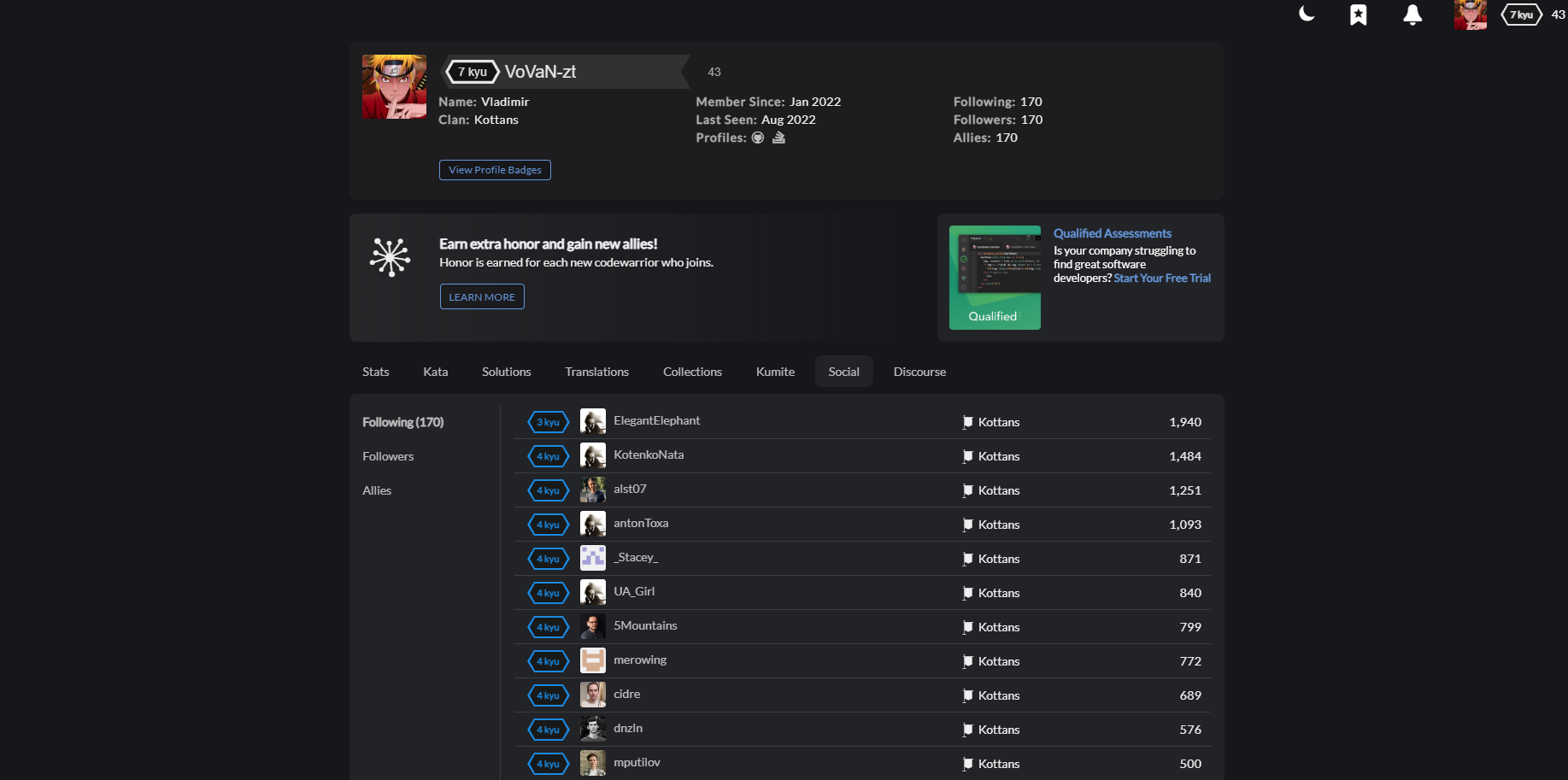Open dnzln user profile
Viewport: 1568px width, 780px height.
pos(628,728)
